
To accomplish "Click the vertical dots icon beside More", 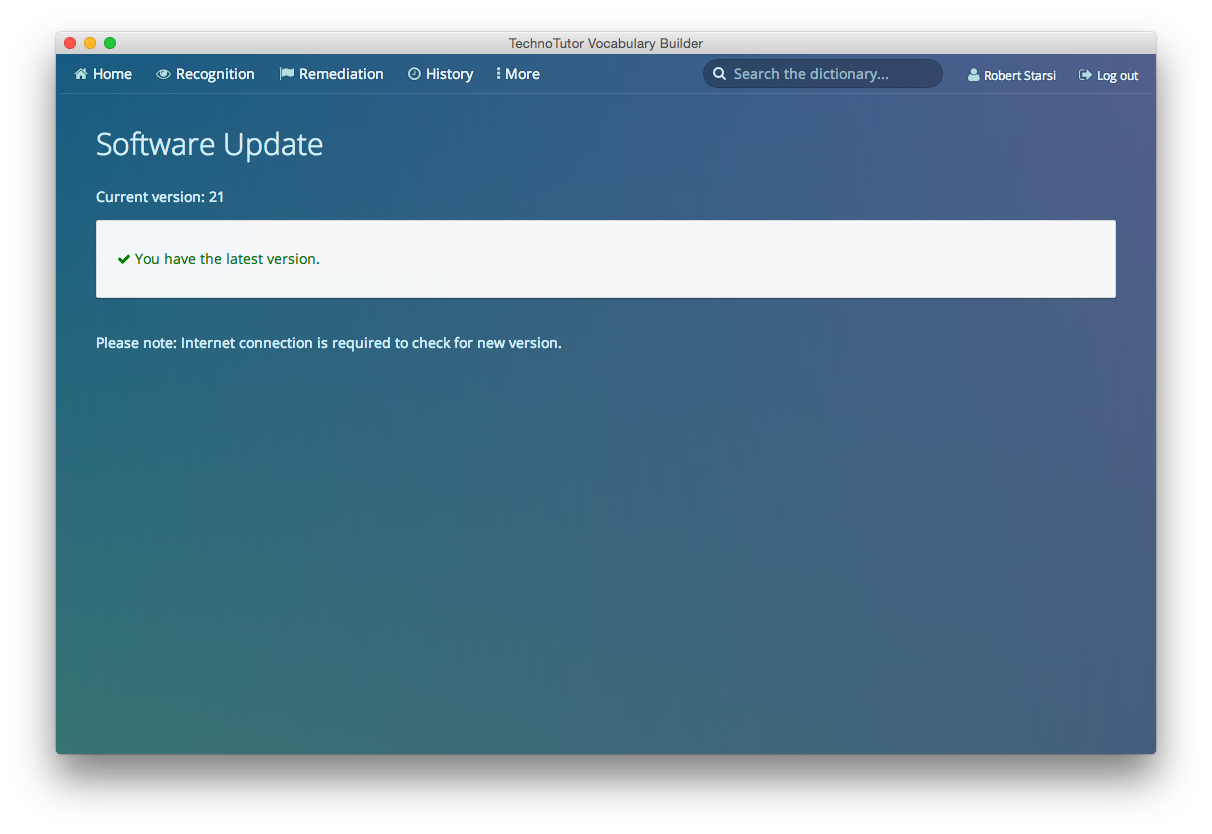I will (497, 73).
